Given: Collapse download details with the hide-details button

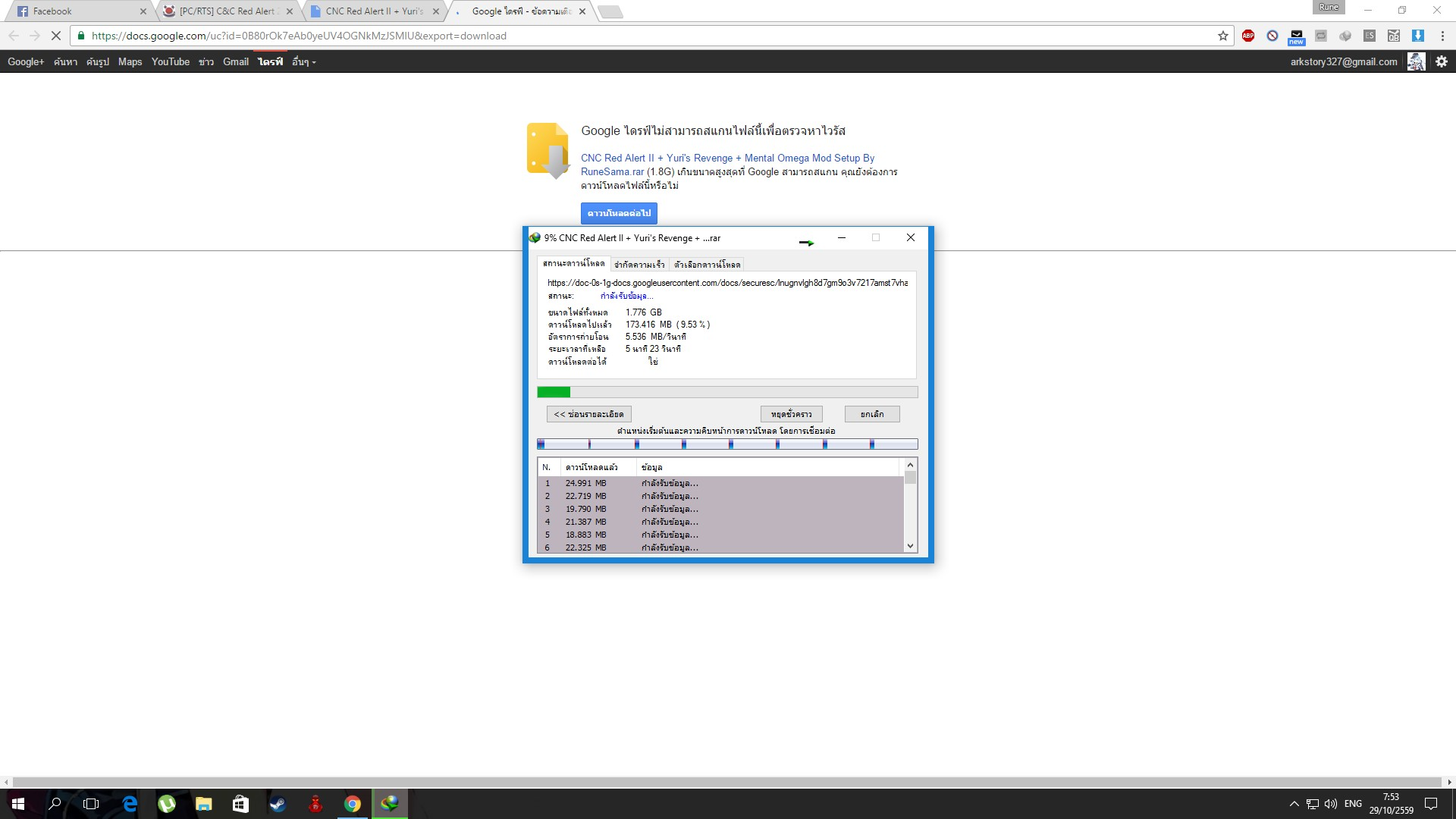Looking at the screenshot, I should [588, 414].
